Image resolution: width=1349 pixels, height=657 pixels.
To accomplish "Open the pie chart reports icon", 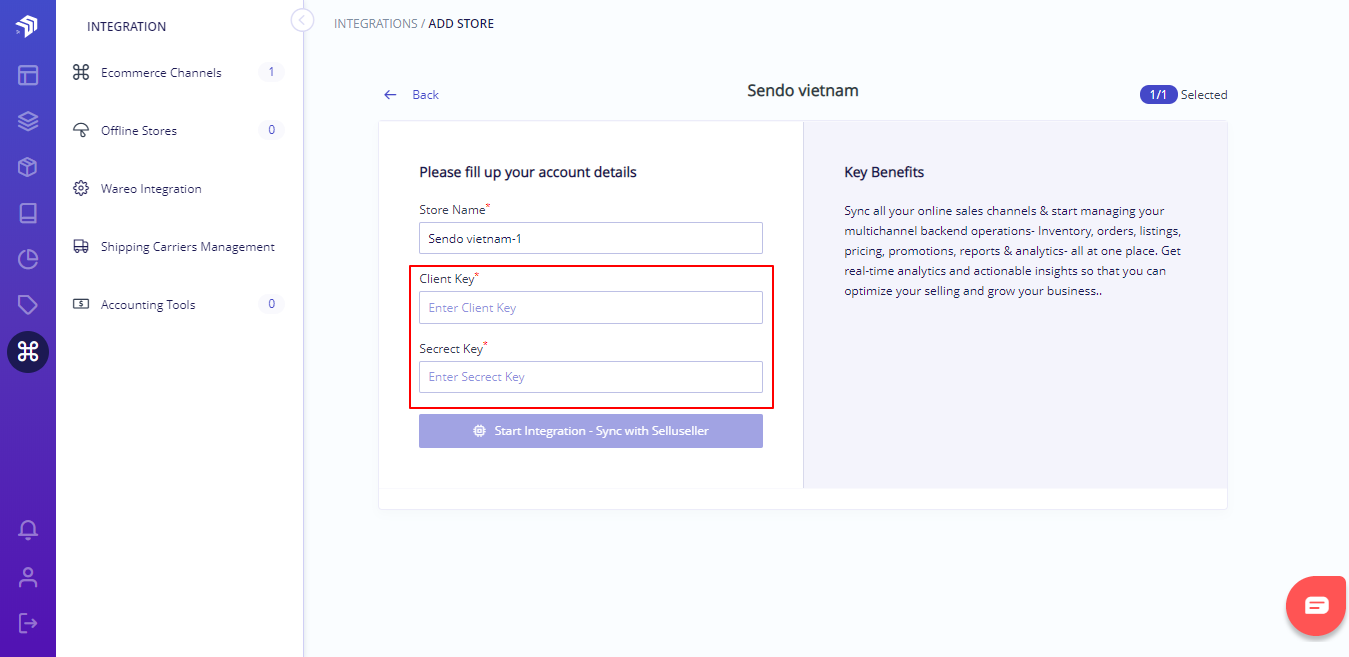I will [x=28, y=260].
